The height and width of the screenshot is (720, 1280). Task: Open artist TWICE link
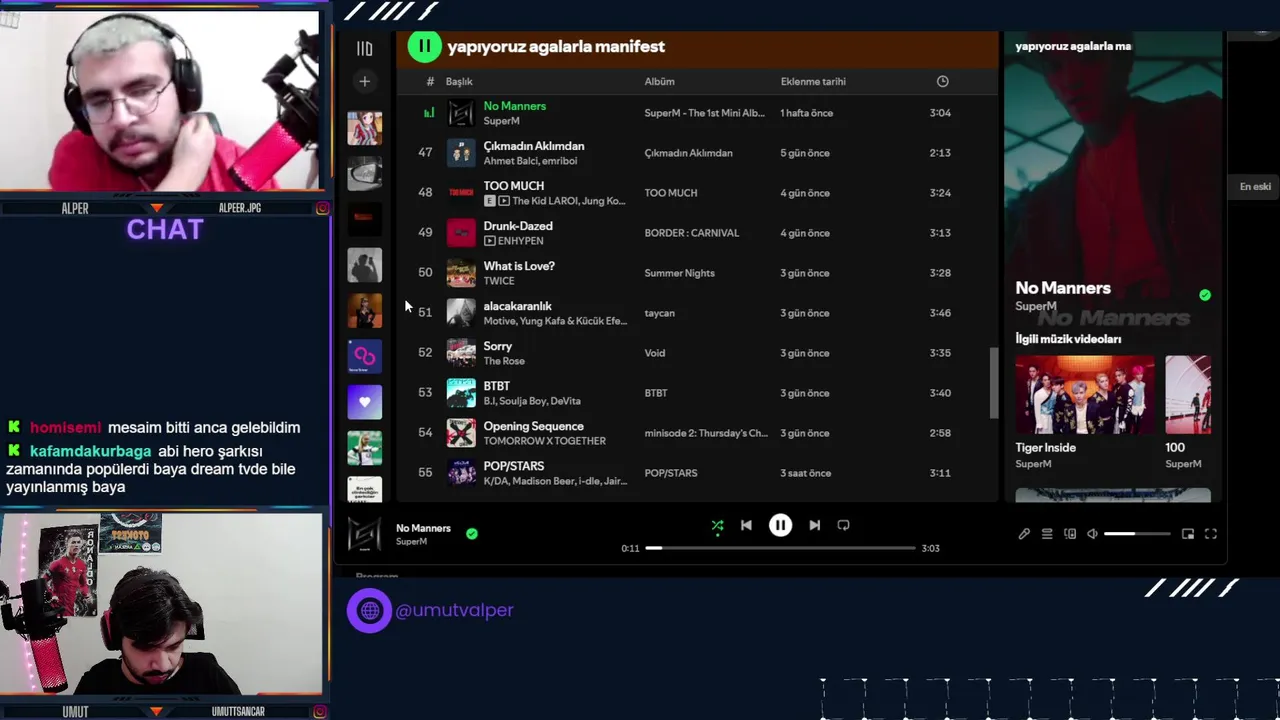499,281
